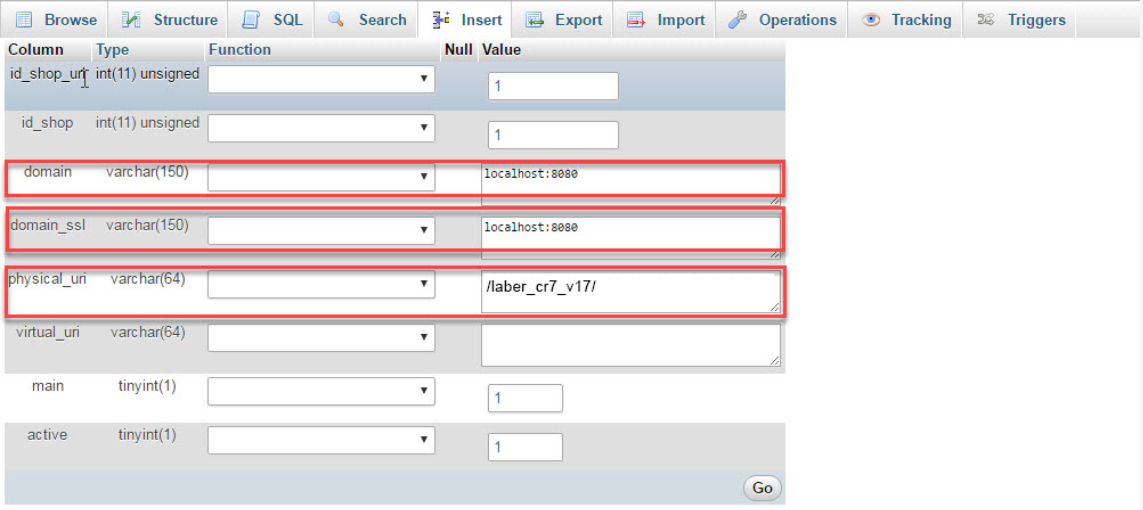Click the Search magnifier icon

click(335, 20)
